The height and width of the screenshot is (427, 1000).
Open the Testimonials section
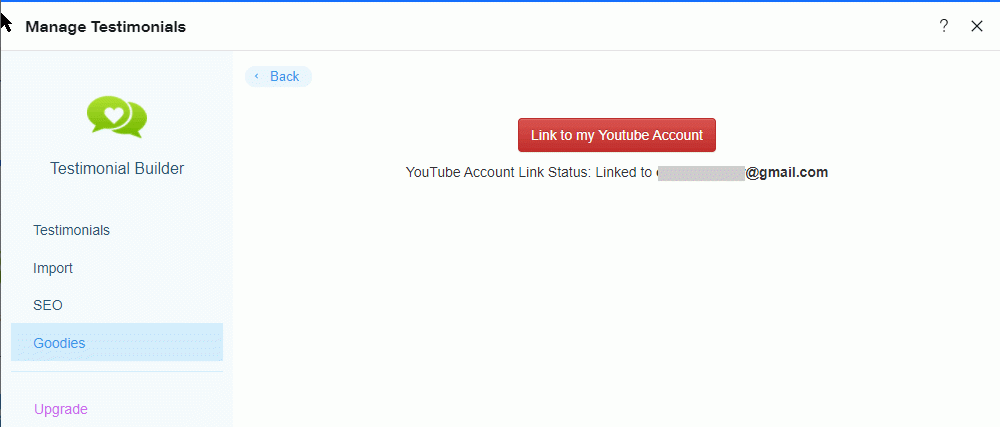point(71,230)
